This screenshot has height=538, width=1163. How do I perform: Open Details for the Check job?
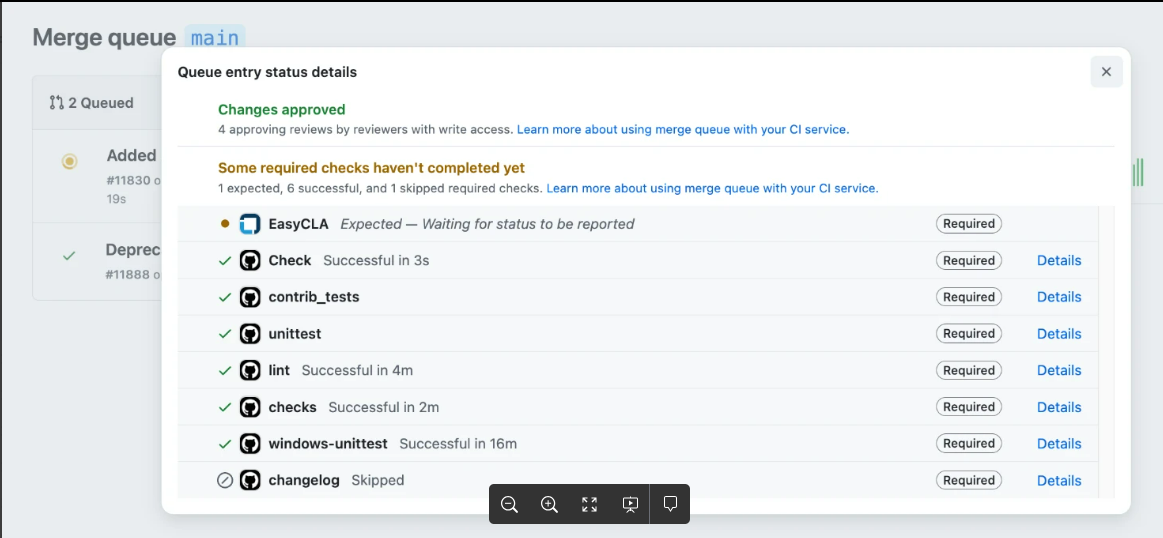click(x=1058, y=260)
